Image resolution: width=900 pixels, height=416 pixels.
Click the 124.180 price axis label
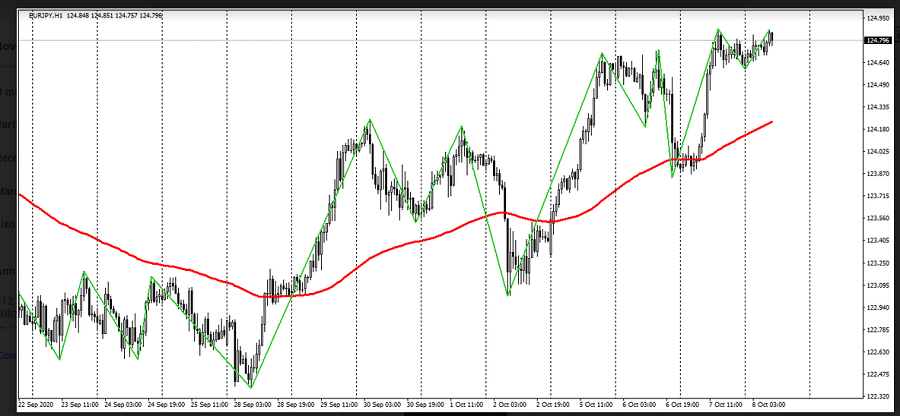pyautogui.click(x=879, y=130)
